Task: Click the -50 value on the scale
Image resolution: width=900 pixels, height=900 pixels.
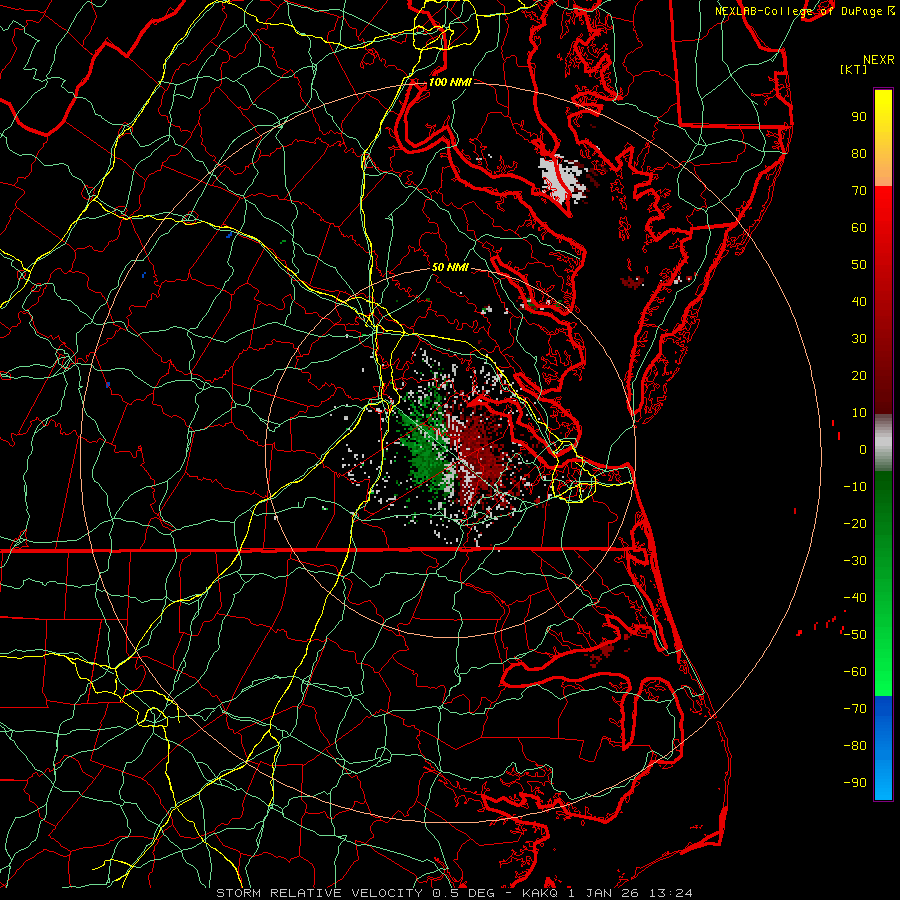Action: 855,635
